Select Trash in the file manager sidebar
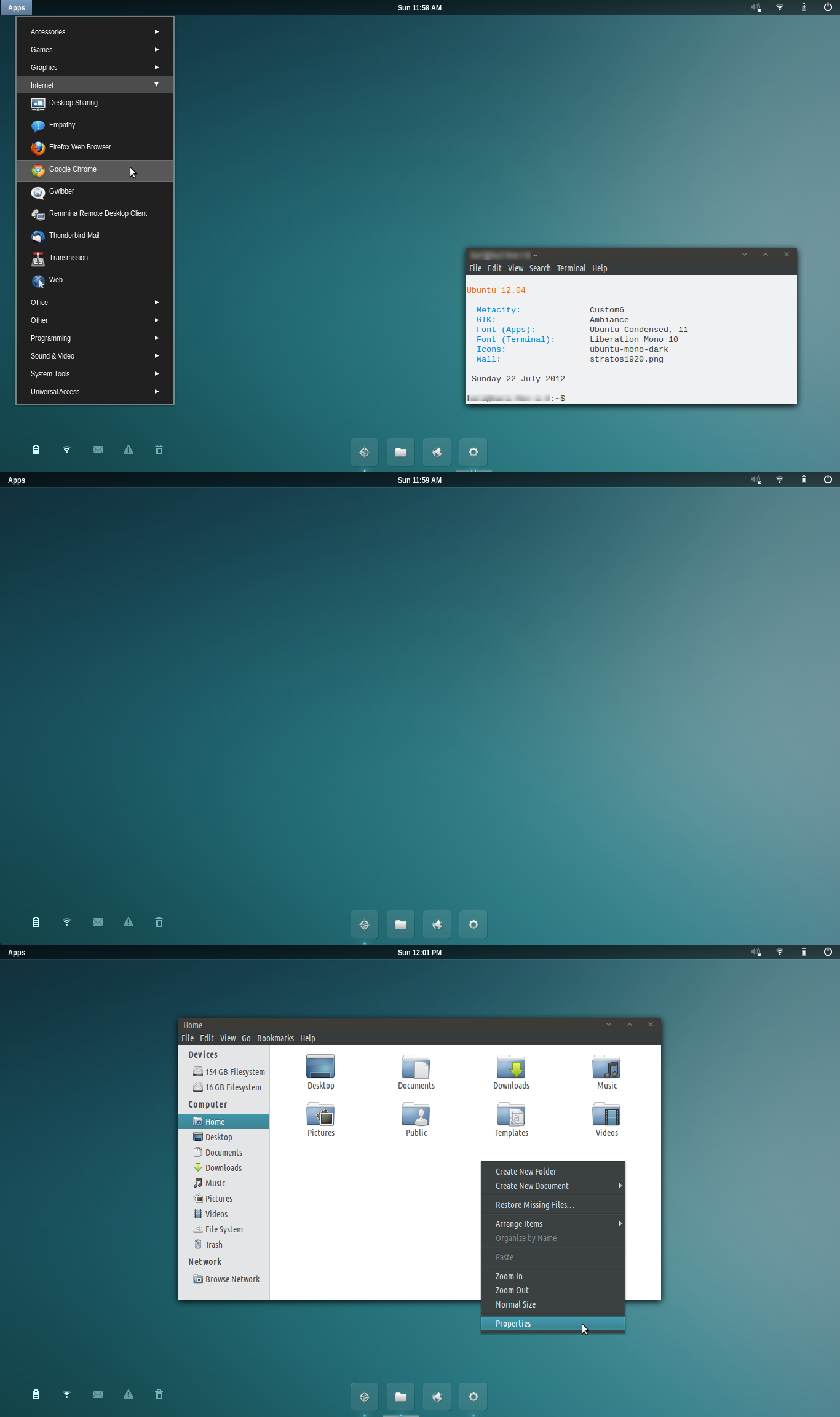 [213, 1245]
